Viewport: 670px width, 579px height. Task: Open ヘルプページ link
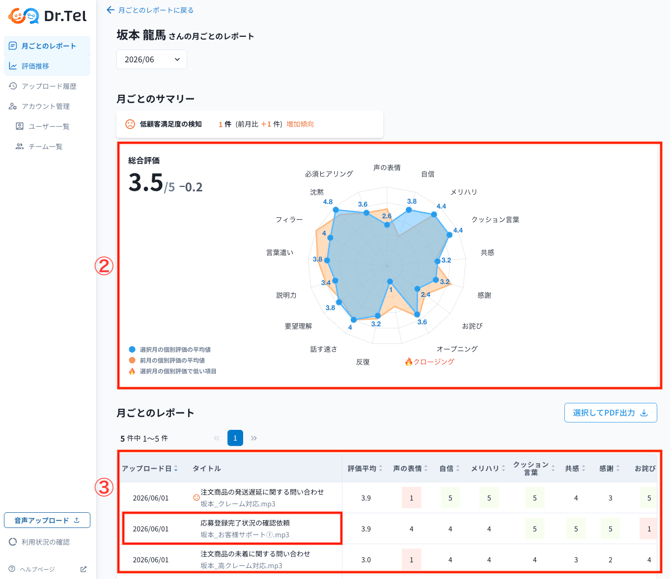click(x=37, y=569)
